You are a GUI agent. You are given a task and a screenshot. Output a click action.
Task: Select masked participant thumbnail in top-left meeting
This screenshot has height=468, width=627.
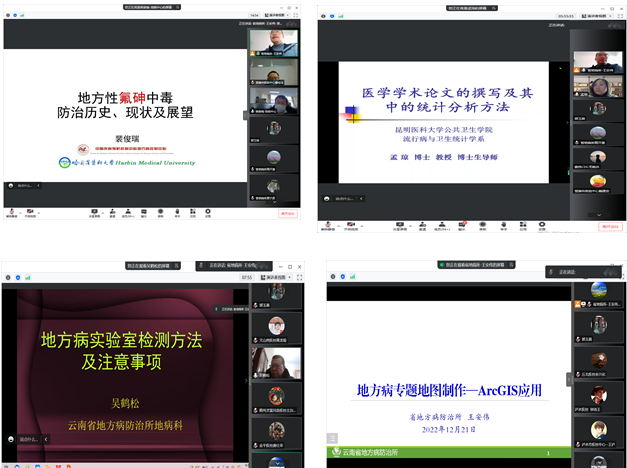click(x=274, y=101)
